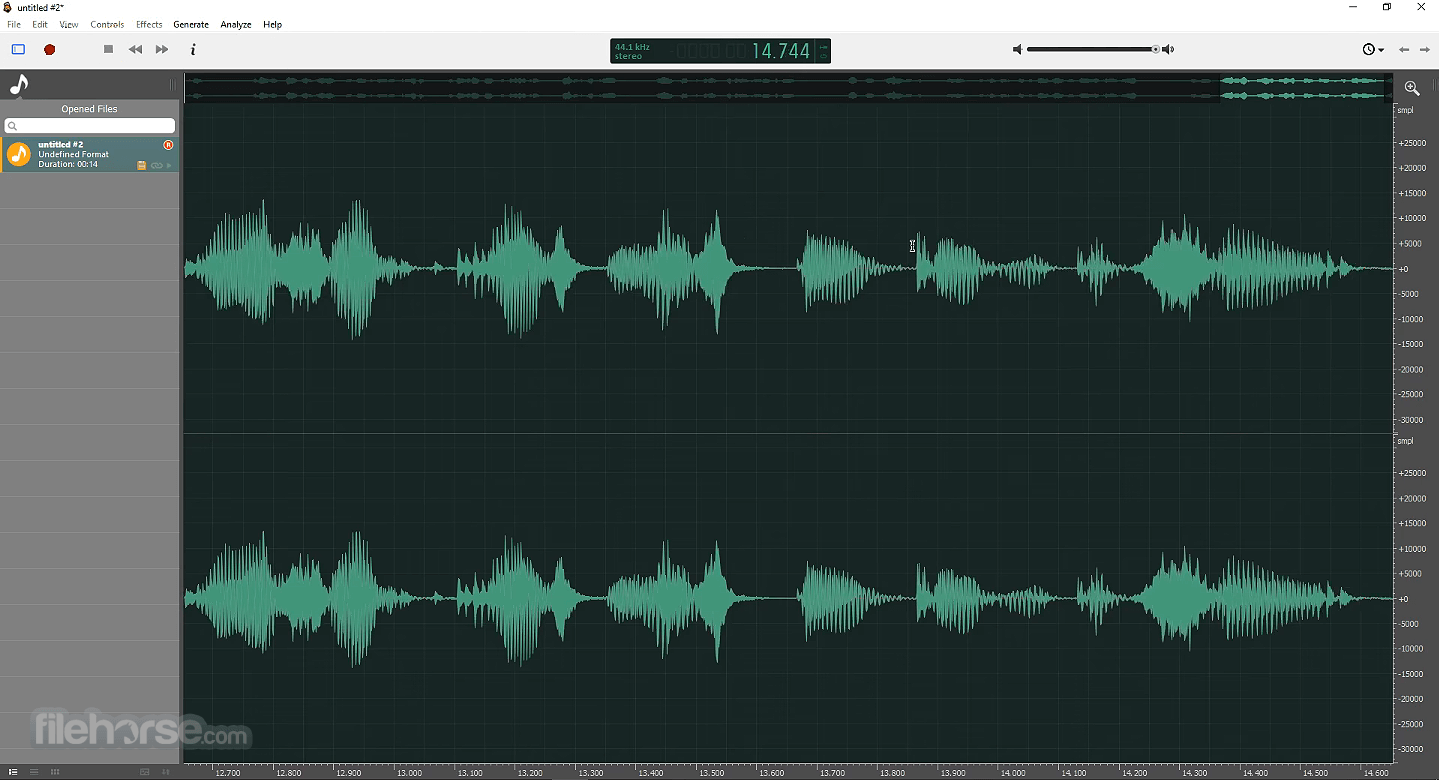Click the search field in Opened Files

(x=90, y=126)
